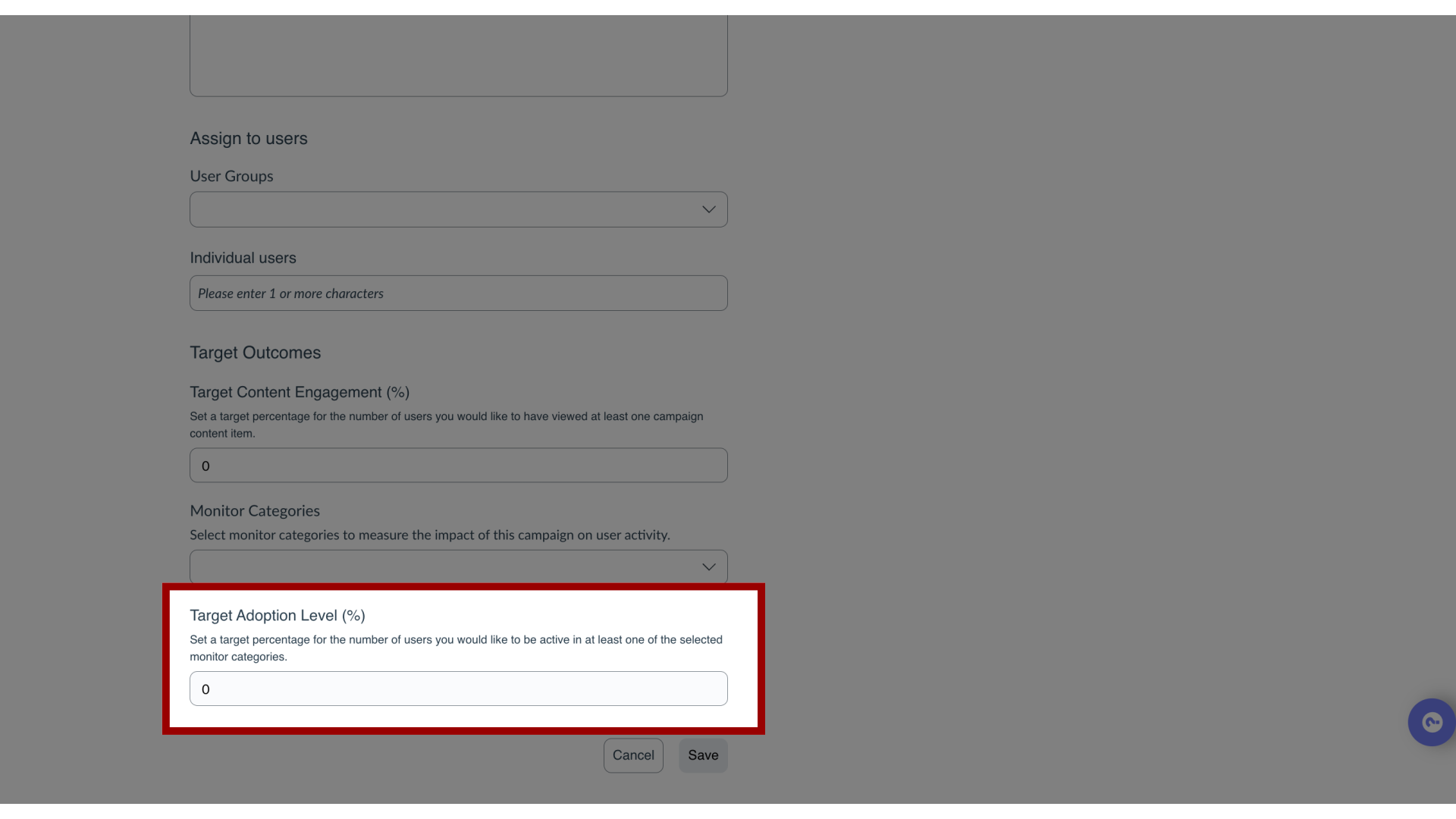Viewport: 1456px width, 819px height.
Task: Click the Individual users search field
Action: pyautogui.click(x=459, y=293)
